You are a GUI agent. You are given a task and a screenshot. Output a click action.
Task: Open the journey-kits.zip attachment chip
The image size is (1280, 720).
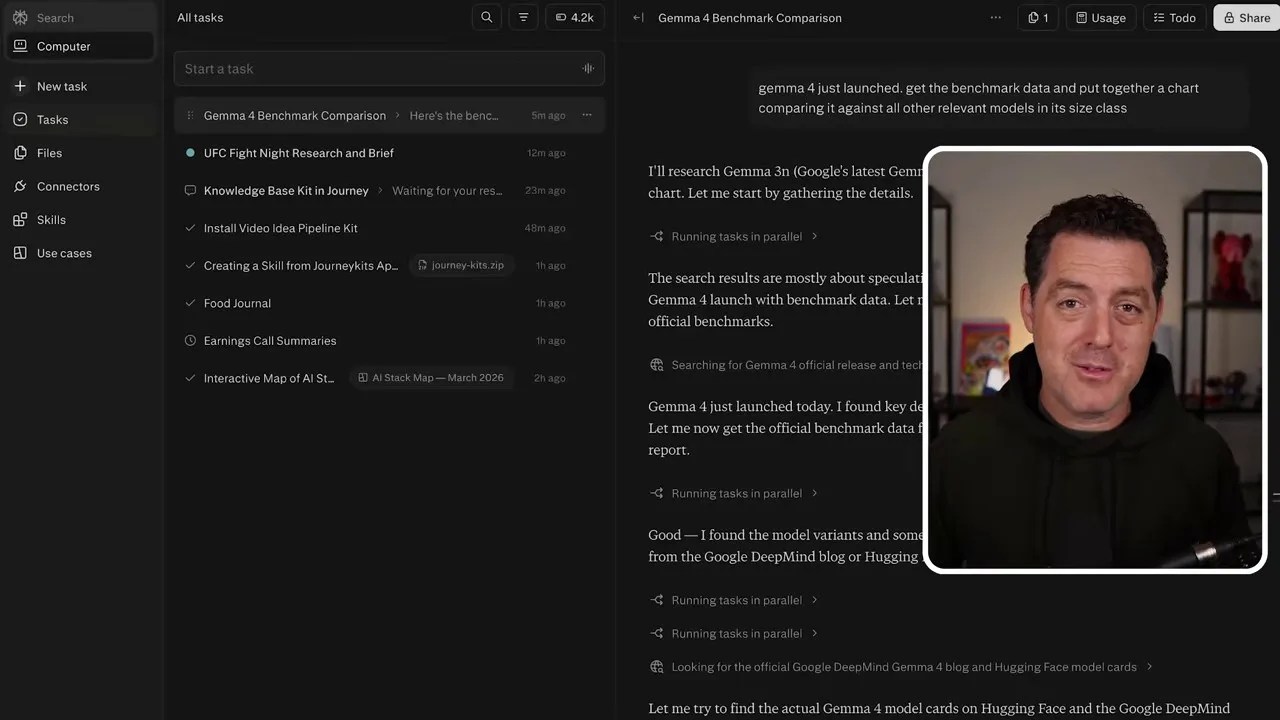[461, 265]
